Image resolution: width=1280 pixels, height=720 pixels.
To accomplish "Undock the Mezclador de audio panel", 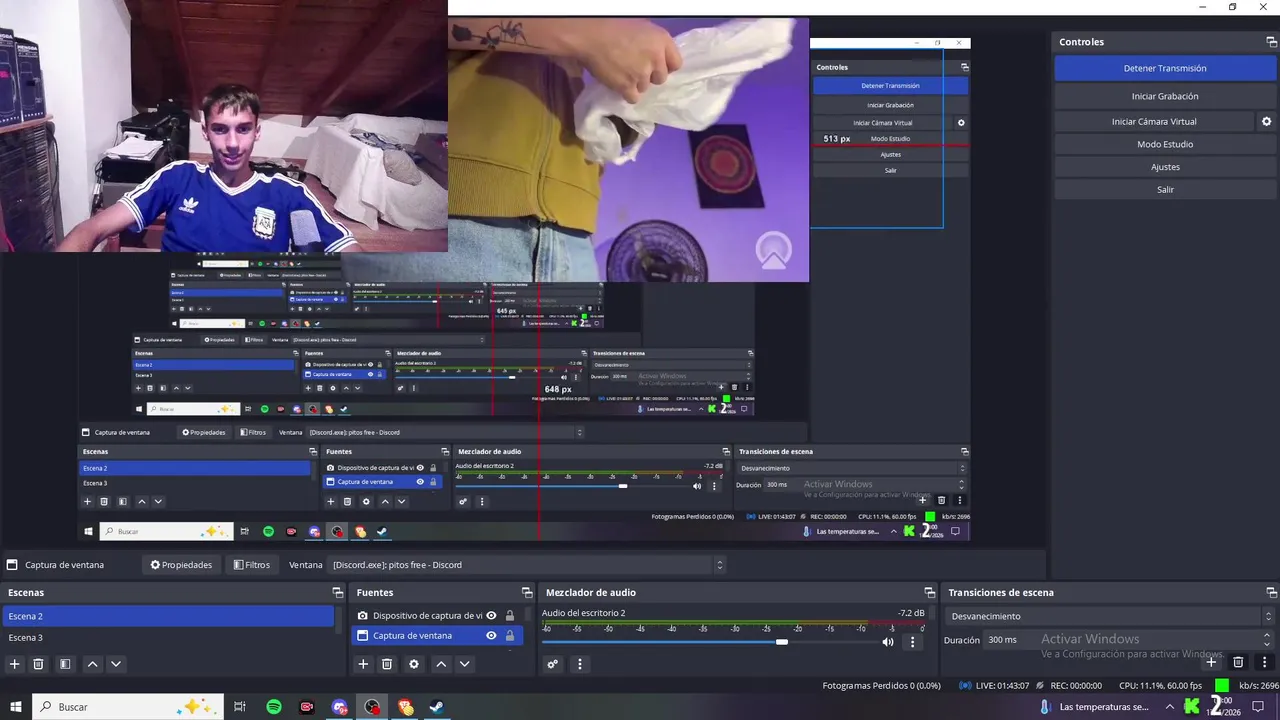I will (x=930, y=593).
